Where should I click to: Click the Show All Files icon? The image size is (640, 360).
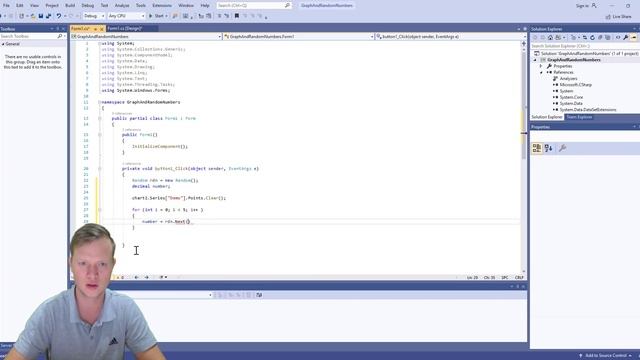point(608,38)
